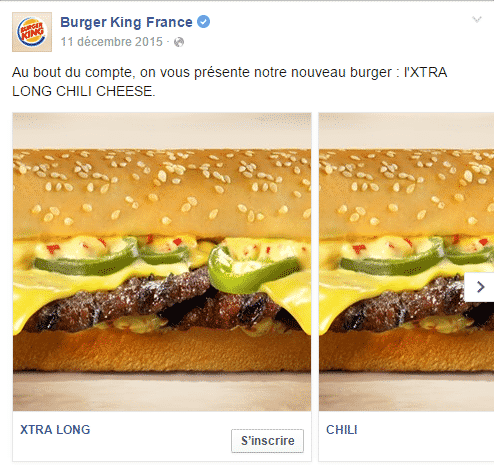Viewport: 494px width, 469px height.
Task: Click the sesame bun top in second photo
Action: click(x=406, y=192)
